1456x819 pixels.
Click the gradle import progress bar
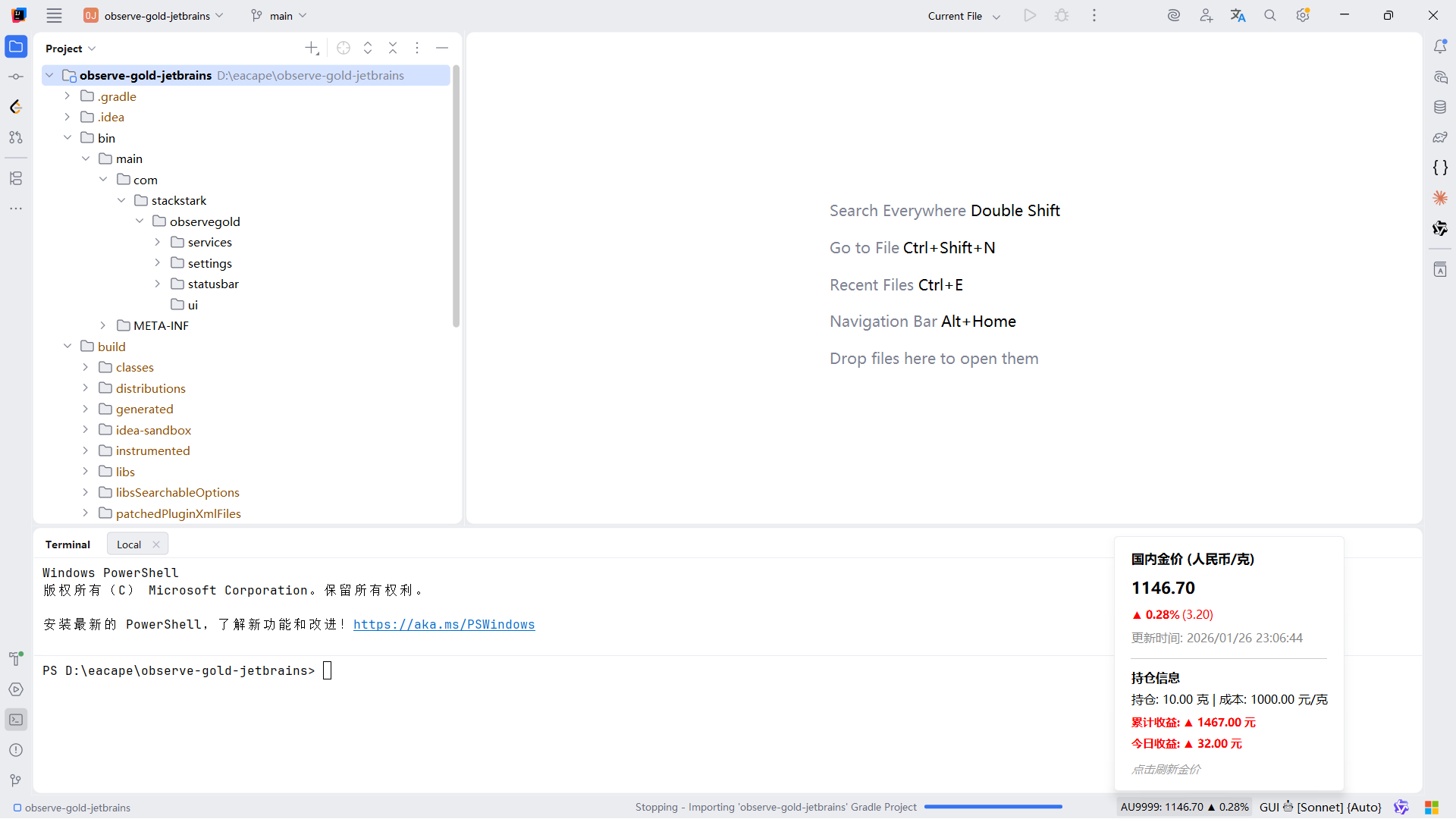[x=993, y=807]
